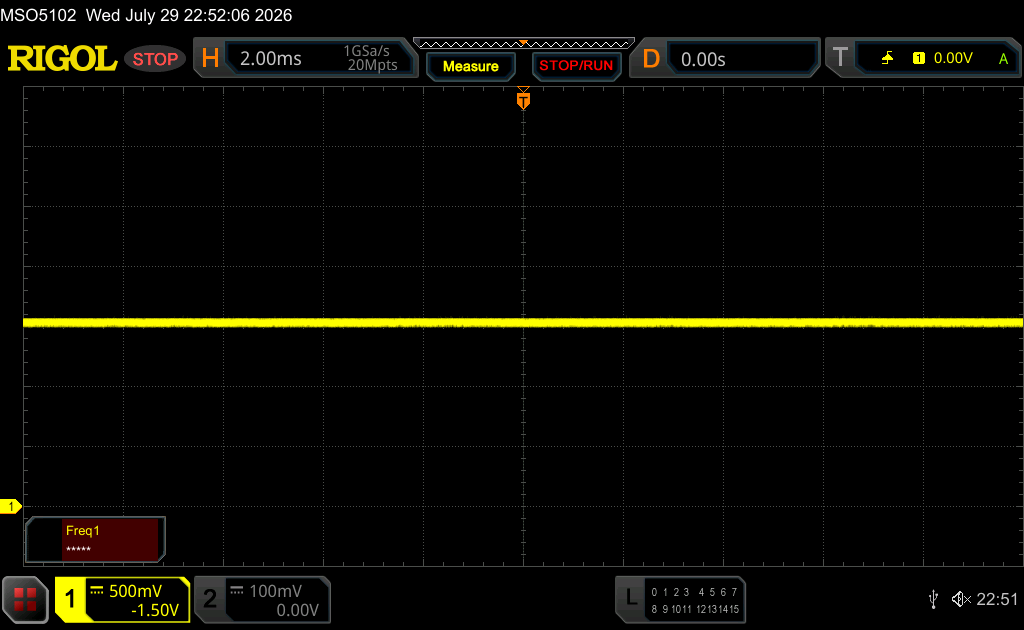
Task: Click the red STOP status indicator
Action: [155, 59]
